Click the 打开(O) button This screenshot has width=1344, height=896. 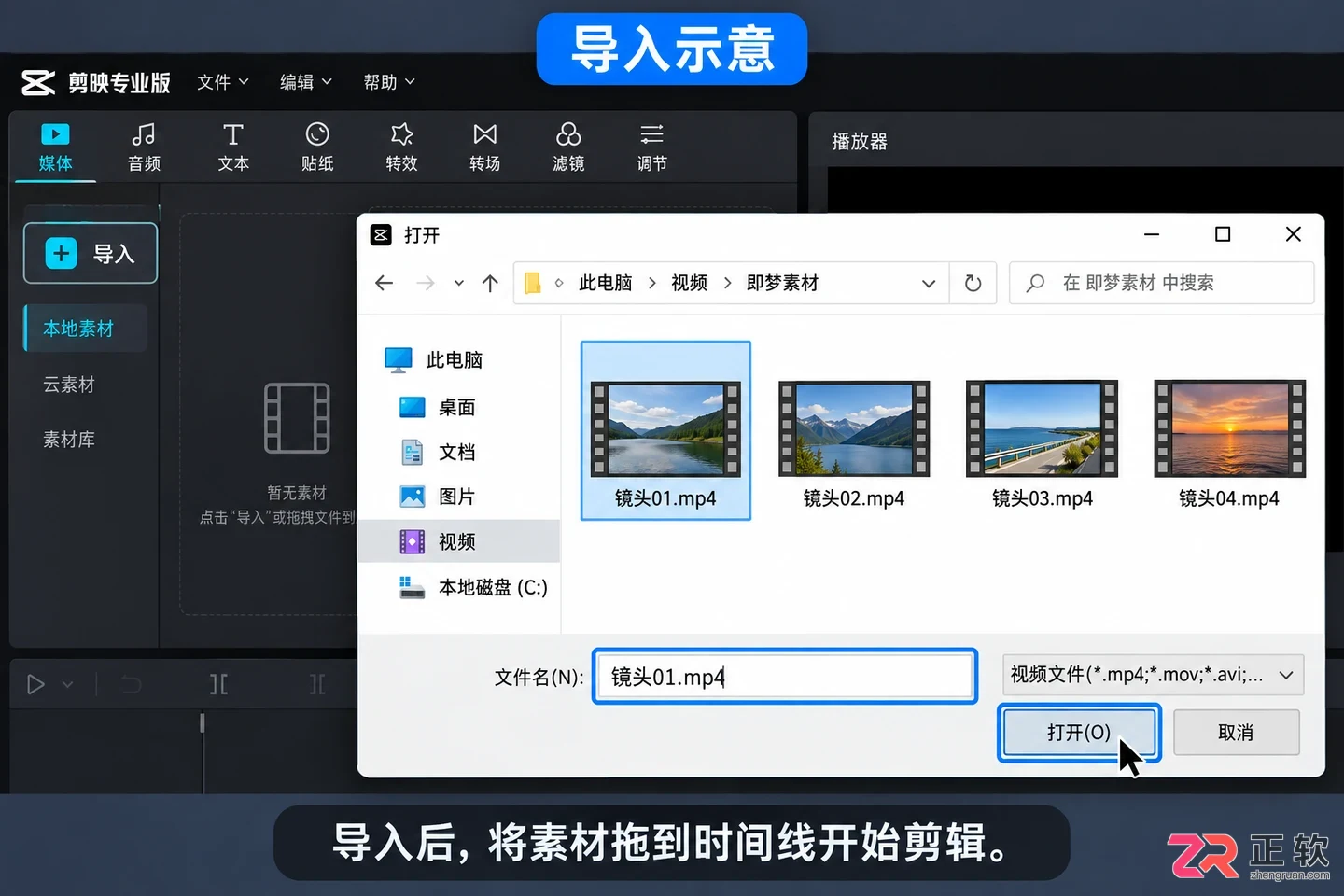(x=1079, y=733)
